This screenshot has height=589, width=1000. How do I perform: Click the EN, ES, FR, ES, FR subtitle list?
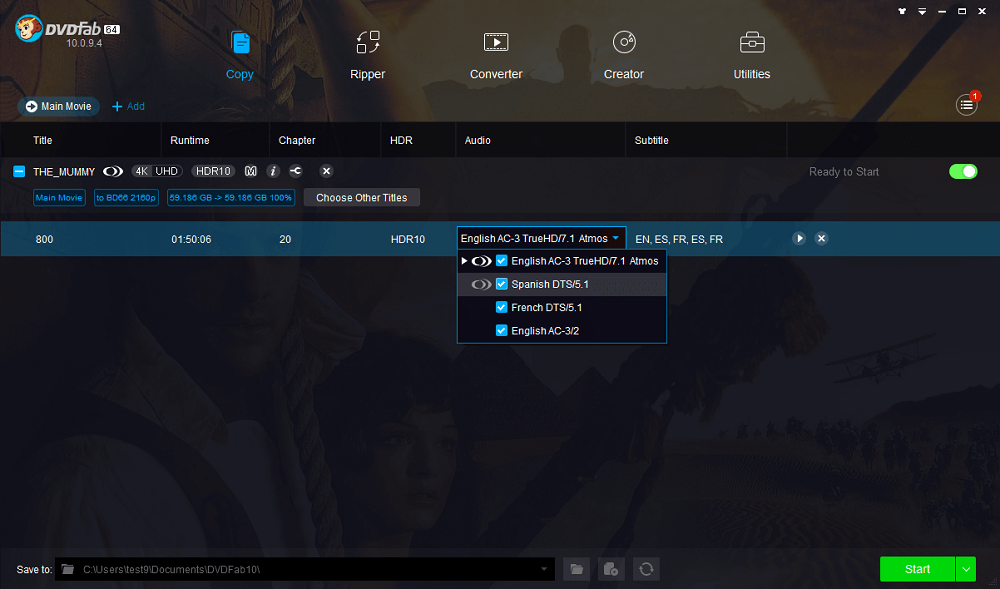pos(679,239)
